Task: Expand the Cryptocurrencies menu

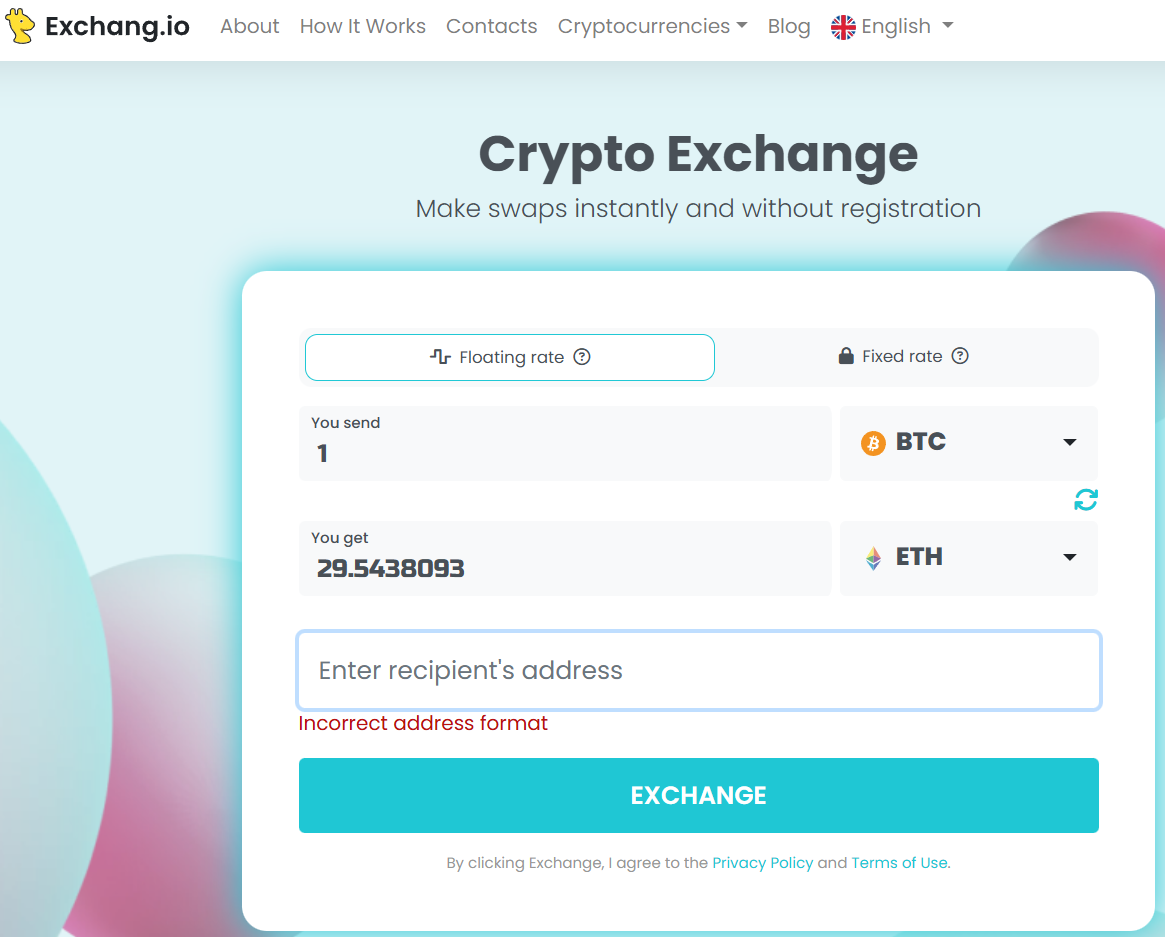Action: pyautogui.click(x=652, y=27)
